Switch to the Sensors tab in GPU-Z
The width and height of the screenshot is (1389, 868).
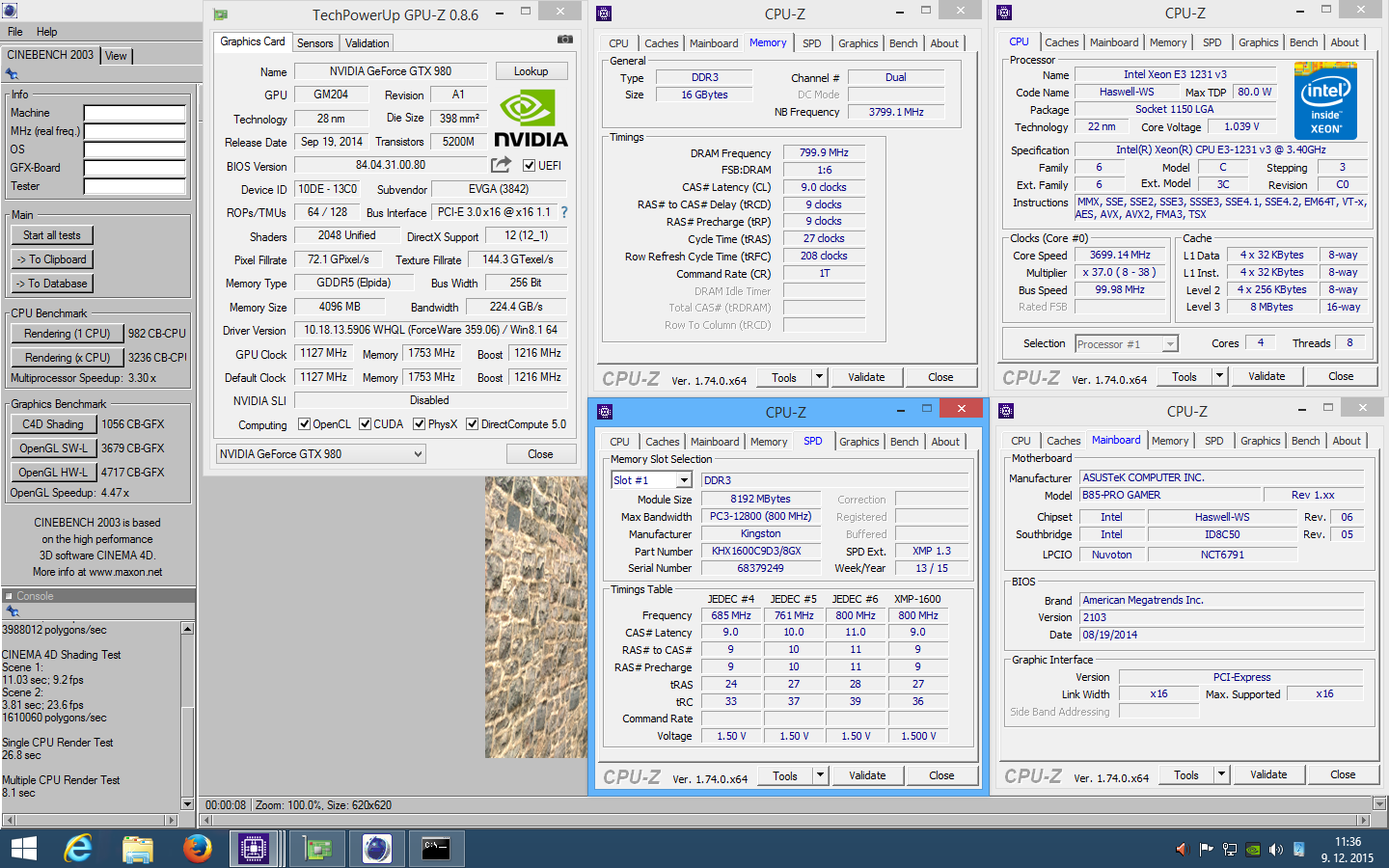coord(314,43)
